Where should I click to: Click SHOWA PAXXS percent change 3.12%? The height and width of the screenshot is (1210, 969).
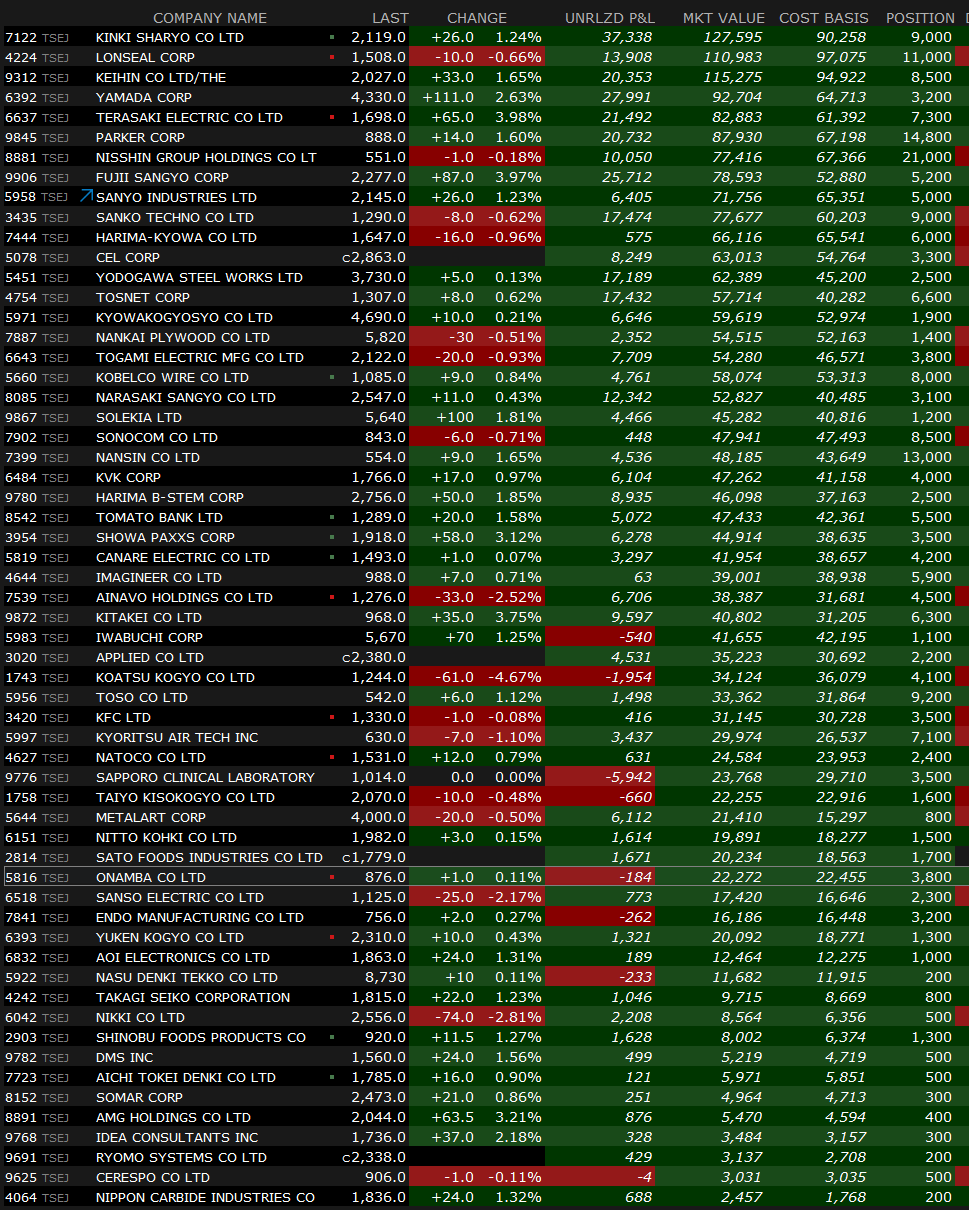pyautogui.click(x=518, y=537)
